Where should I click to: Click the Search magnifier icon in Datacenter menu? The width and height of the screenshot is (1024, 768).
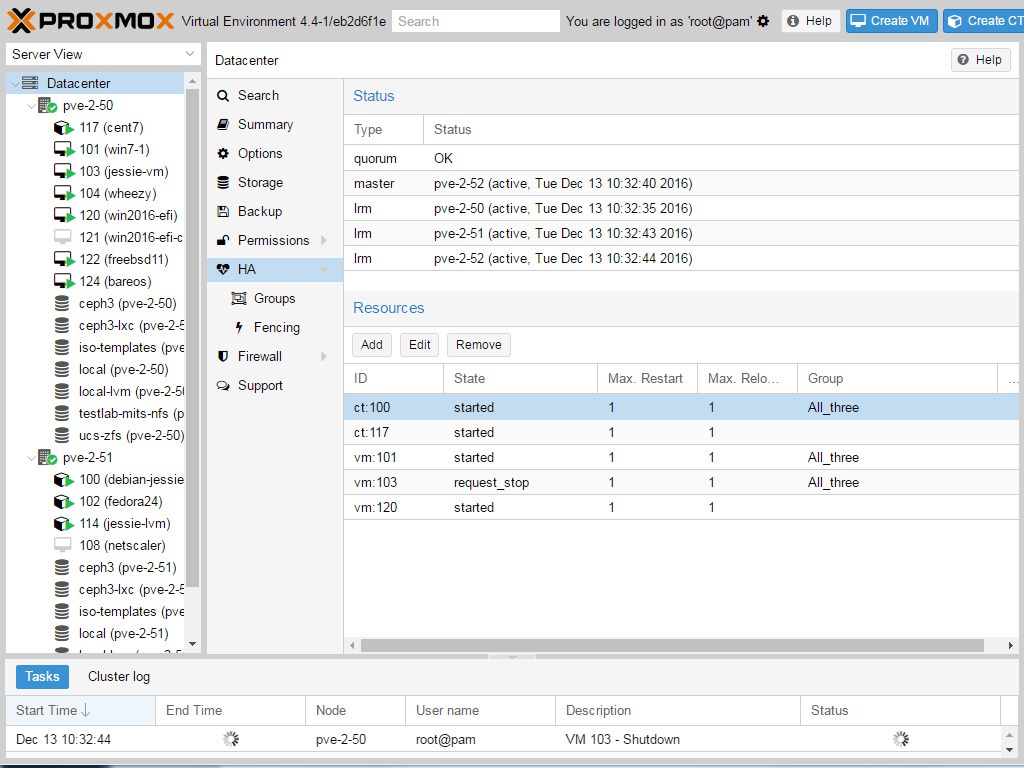pyautogui.click(x=223, y=96)
